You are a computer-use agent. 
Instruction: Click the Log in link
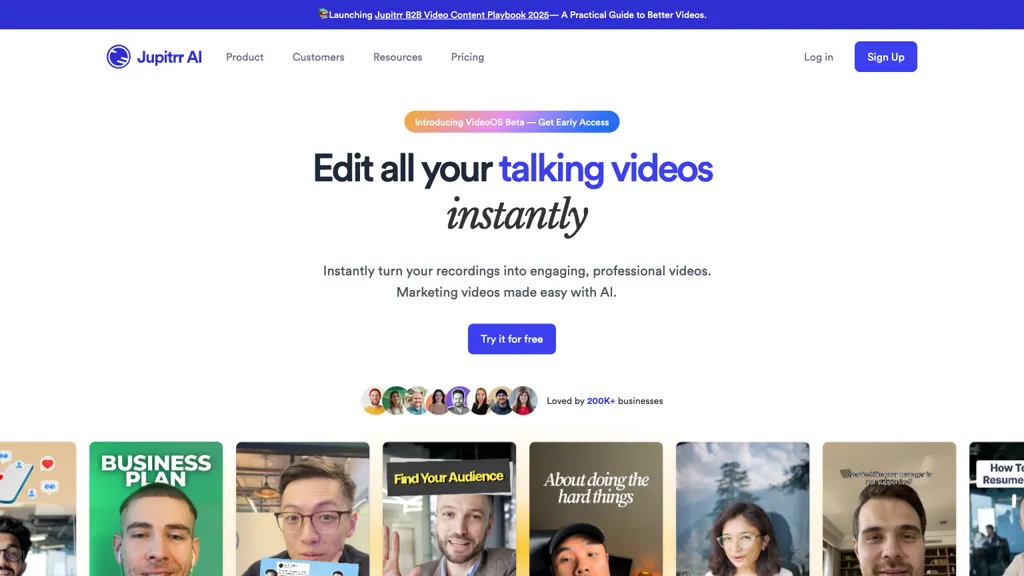pyautogui.click(x=818, y=57)
